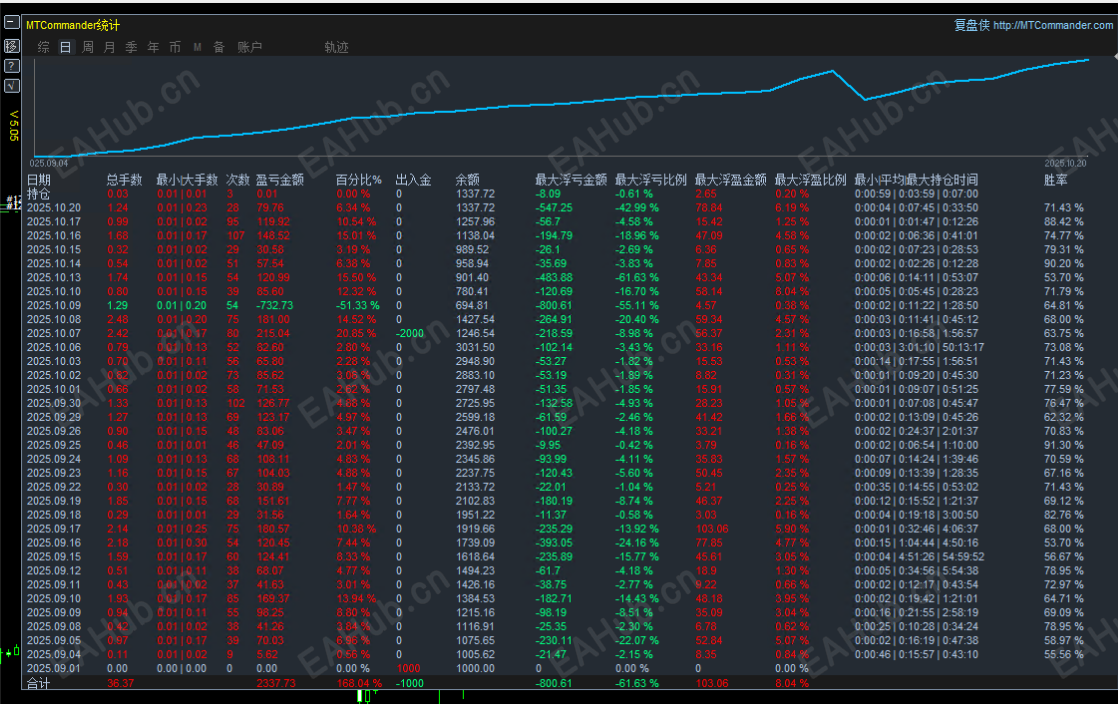Viewport: 1118px width, 704px height.
Task: Click the equity curve dip point
Action: pos(865,99)
